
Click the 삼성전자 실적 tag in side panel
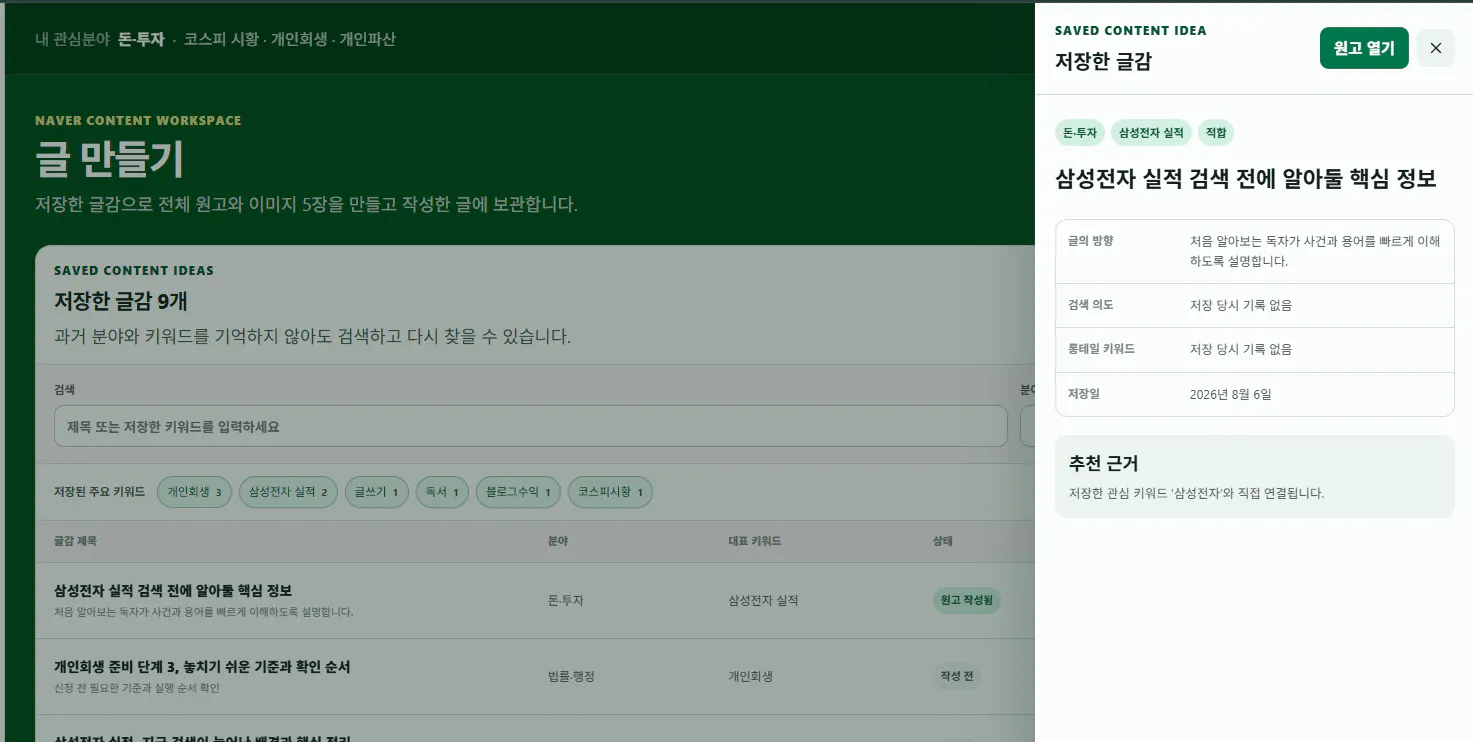point(1151,132)
